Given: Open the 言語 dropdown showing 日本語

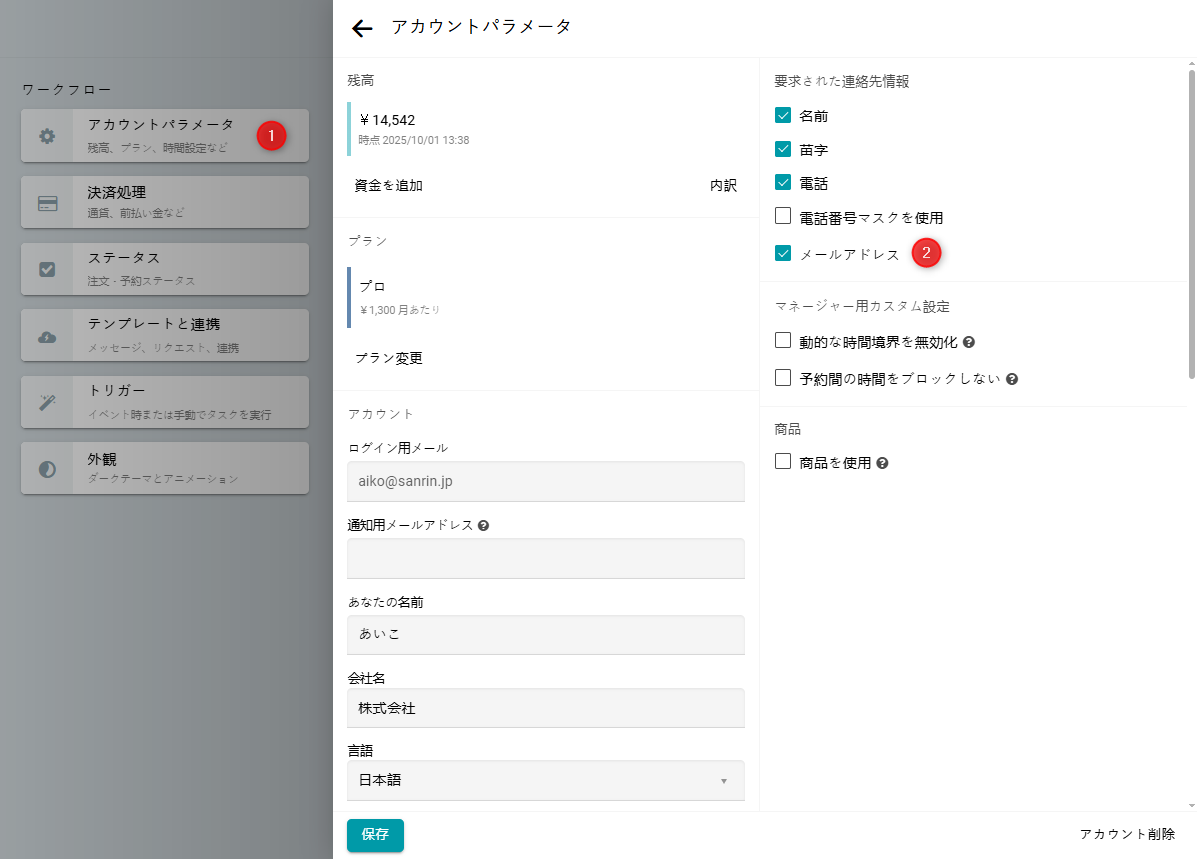Looking at the screenshot, I should pyautogui.click(x=546, y=780).
